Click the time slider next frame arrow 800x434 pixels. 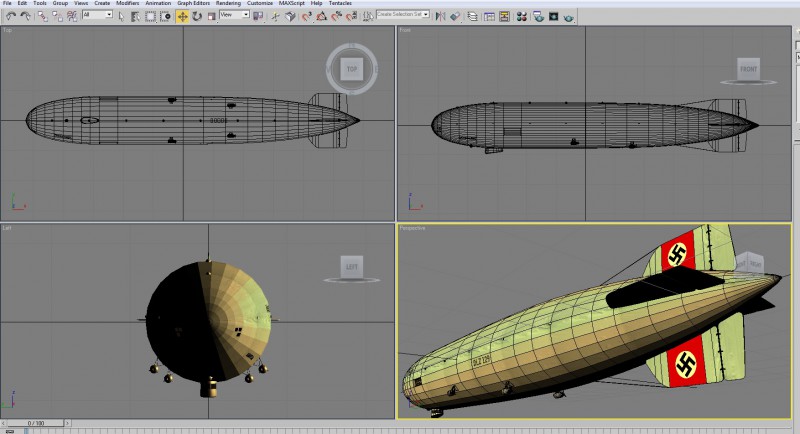[x=67, y=423]
